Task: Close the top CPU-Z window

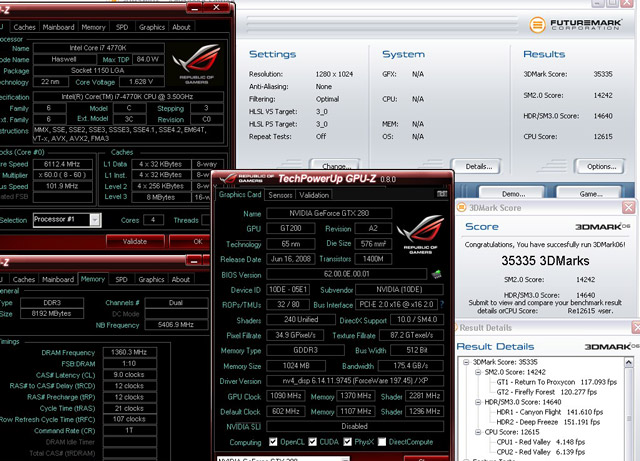Action: tap(216, 8)
